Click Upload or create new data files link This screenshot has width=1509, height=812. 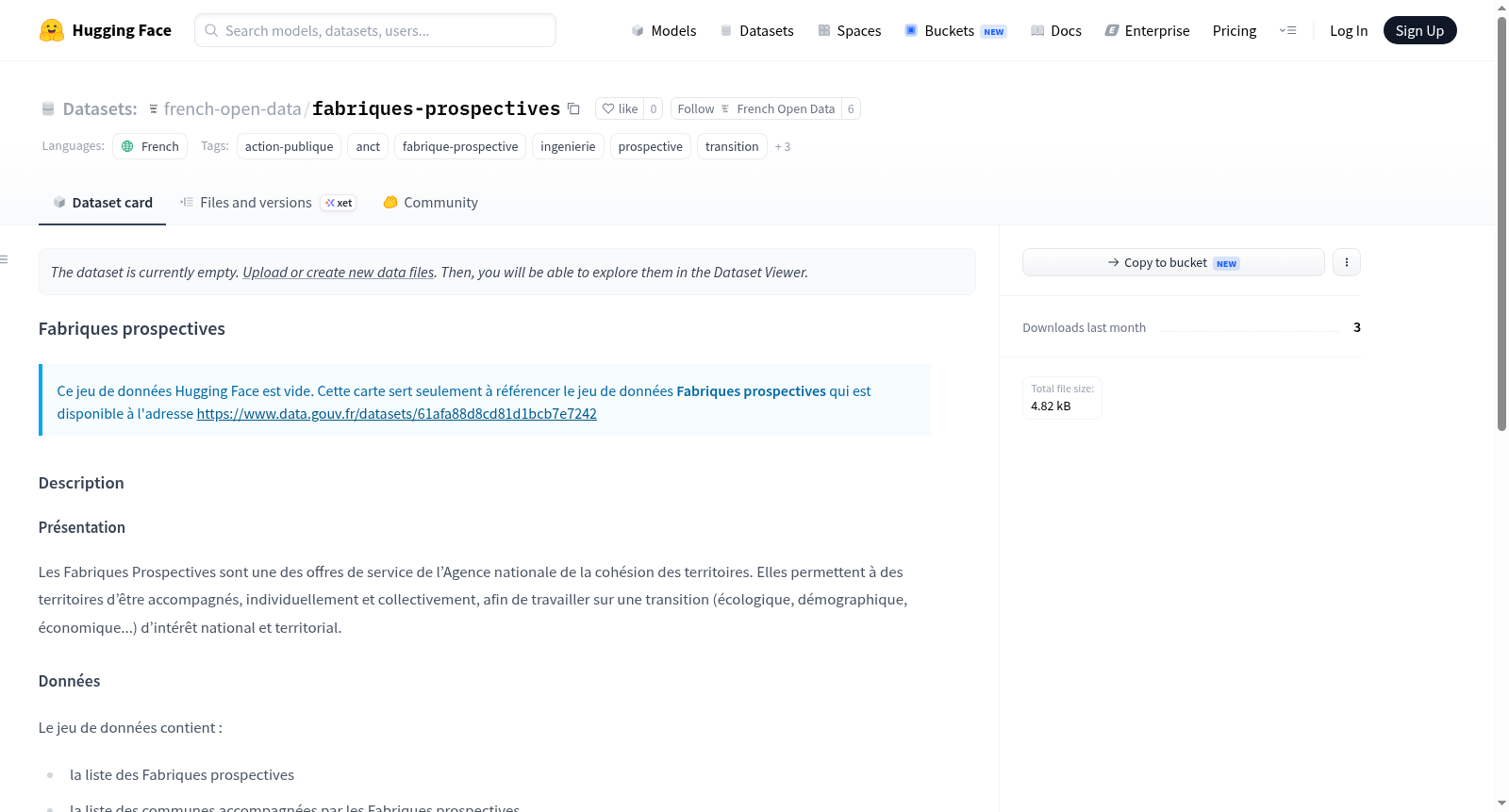[x=339, y=273]
